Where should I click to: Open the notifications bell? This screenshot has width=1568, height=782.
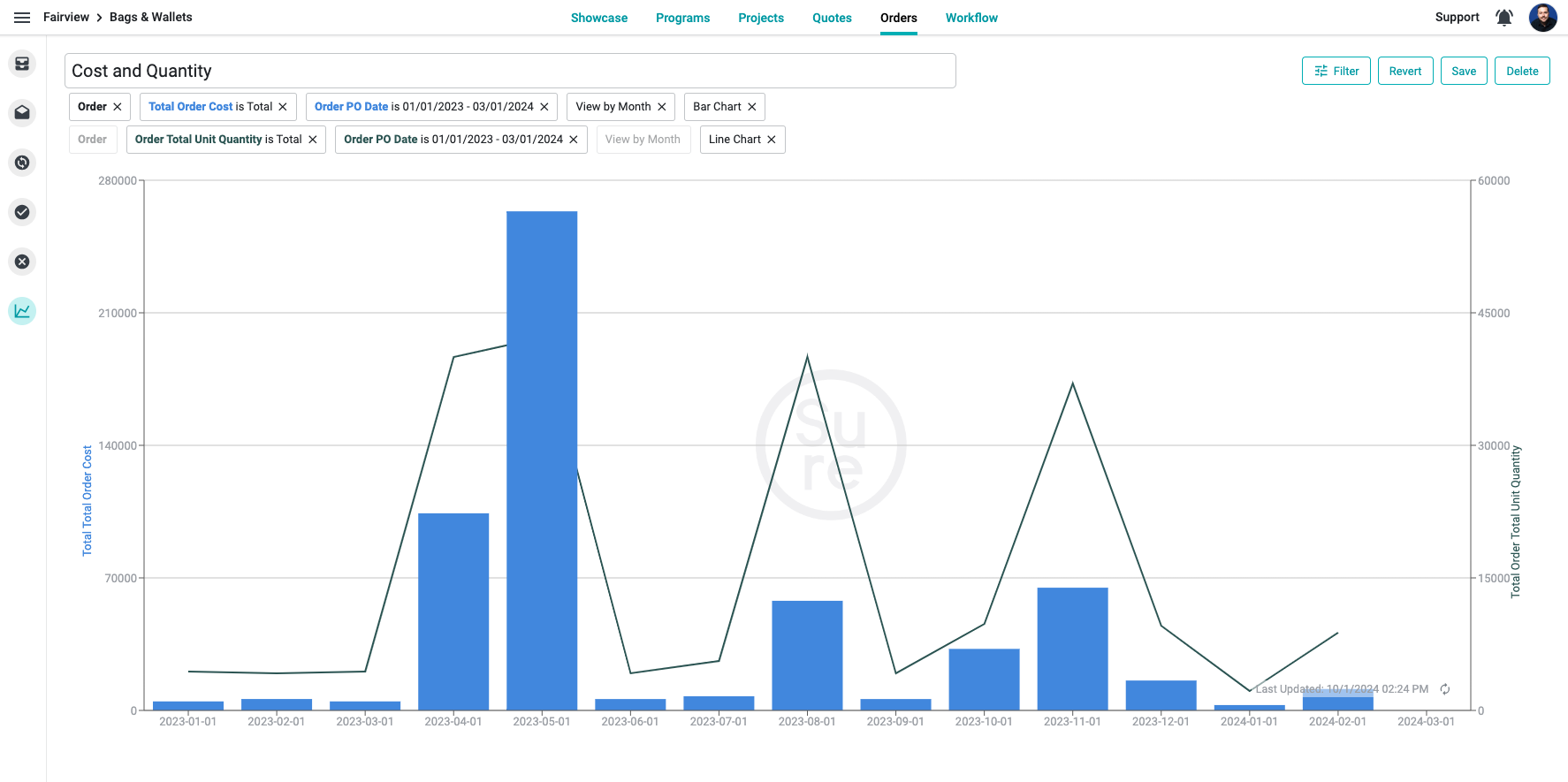click(x=1503, y=18)
